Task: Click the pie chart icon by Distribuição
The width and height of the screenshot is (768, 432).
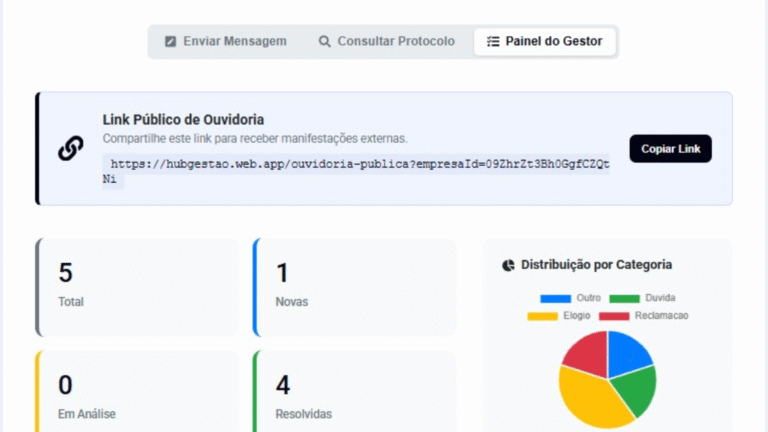Action: [508, 265]
